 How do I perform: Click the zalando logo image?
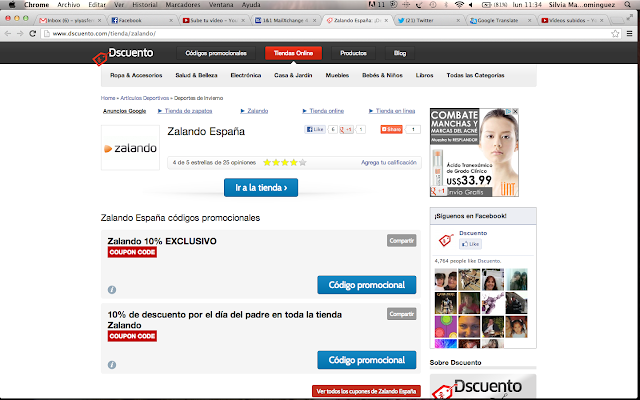[130, 148]
